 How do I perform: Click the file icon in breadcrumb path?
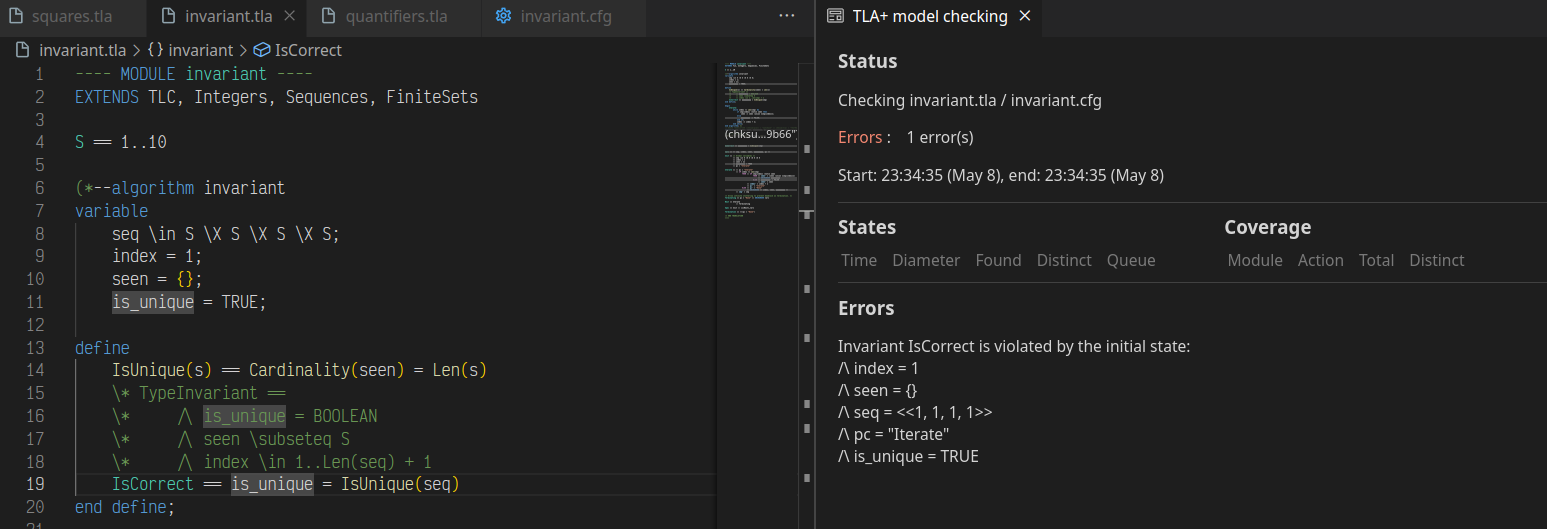pyautogui.click(x=23, y=50)
